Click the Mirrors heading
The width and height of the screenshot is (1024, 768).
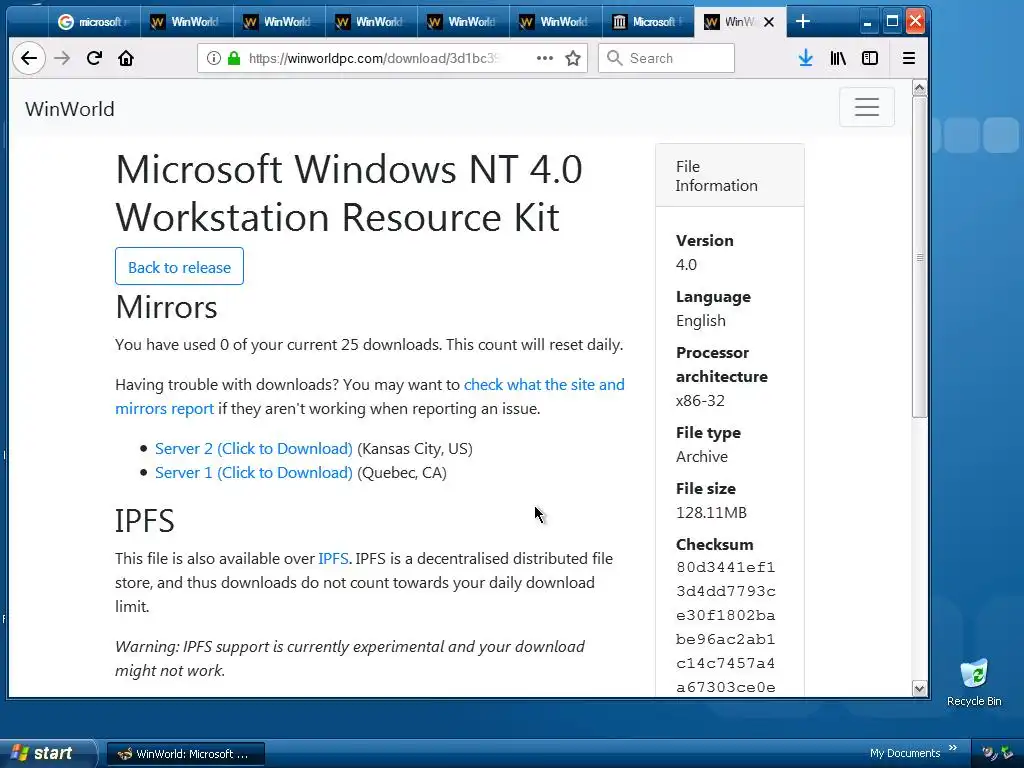click(166, 307)
